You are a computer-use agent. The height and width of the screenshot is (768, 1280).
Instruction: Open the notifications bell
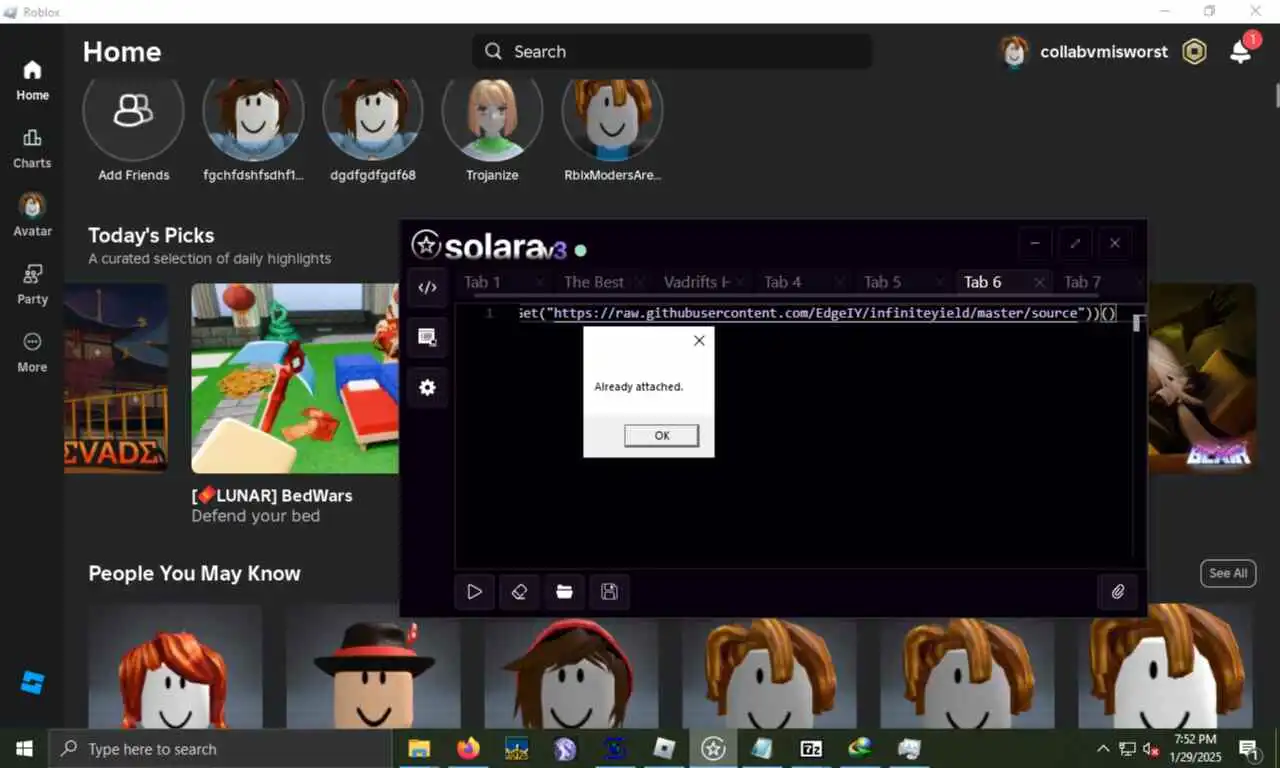[1240, 52]
